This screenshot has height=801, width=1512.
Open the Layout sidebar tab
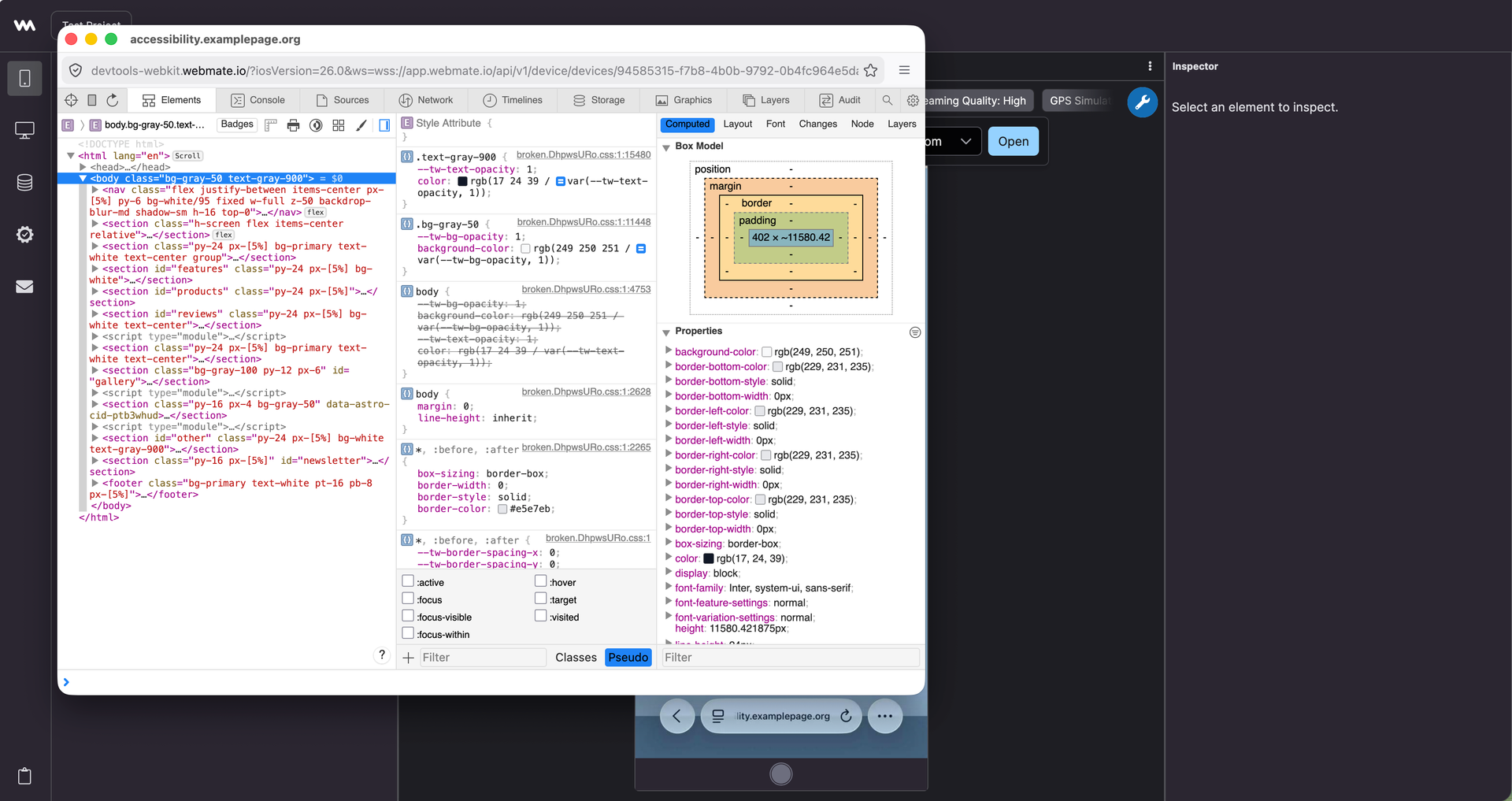coord(738,124)
